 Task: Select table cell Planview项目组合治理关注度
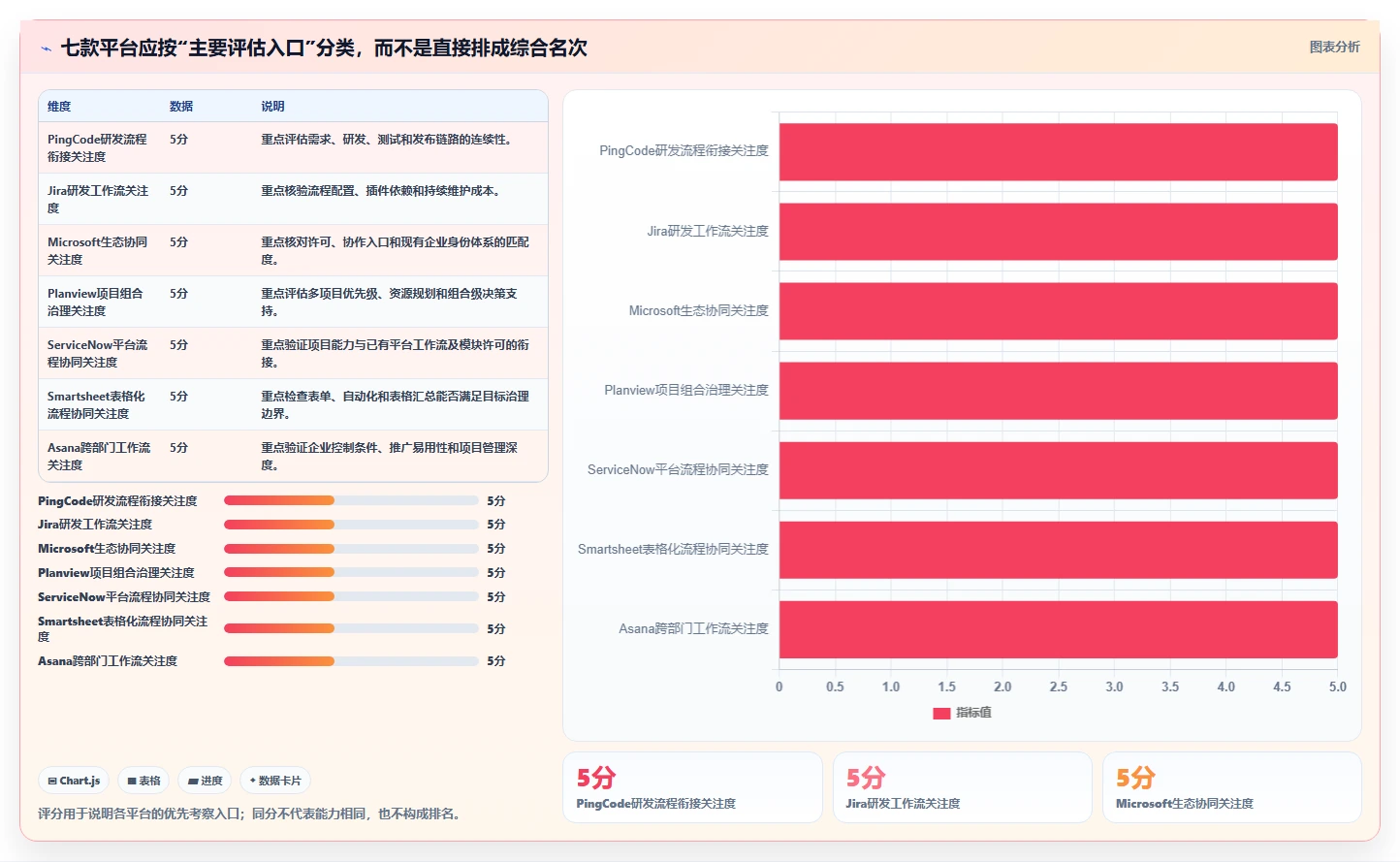[x=100, y=302]
